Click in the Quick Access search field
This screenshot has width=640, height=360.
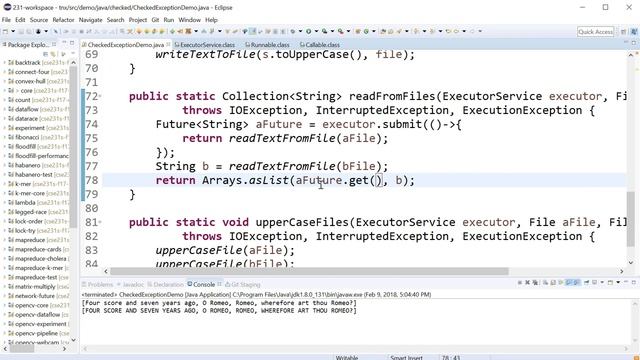click(x=596, y=31)
